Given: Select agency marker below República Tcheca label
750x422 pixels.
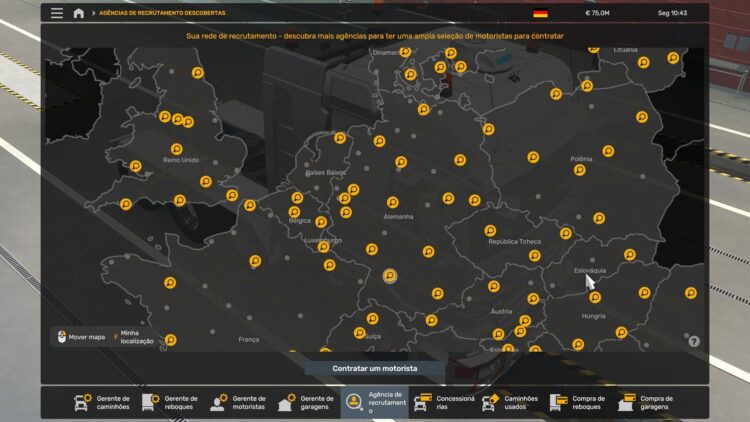Looking at the screenshot, I should [535, 256].
